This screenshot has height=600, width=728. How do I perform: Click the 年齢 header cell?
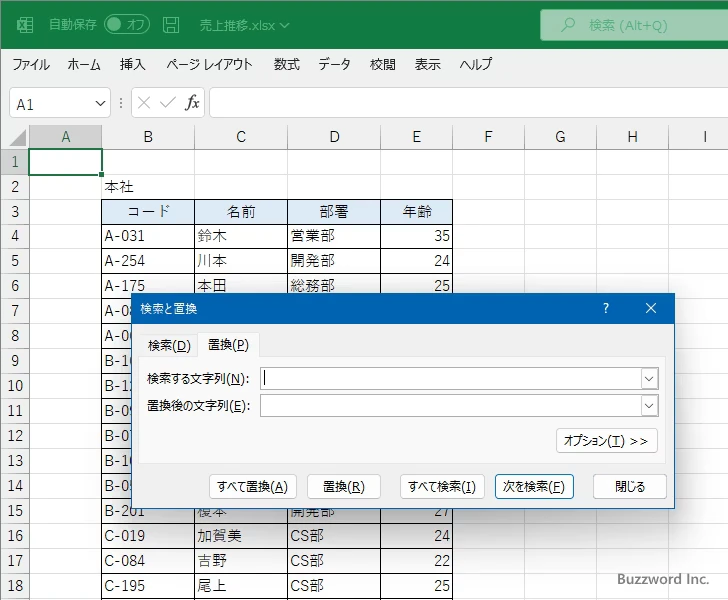pos(416,212)
